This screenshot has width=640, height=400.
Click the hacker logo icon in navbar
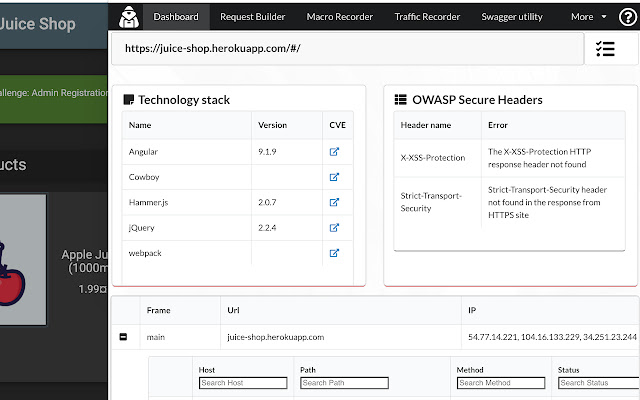[x=127, y=16]
